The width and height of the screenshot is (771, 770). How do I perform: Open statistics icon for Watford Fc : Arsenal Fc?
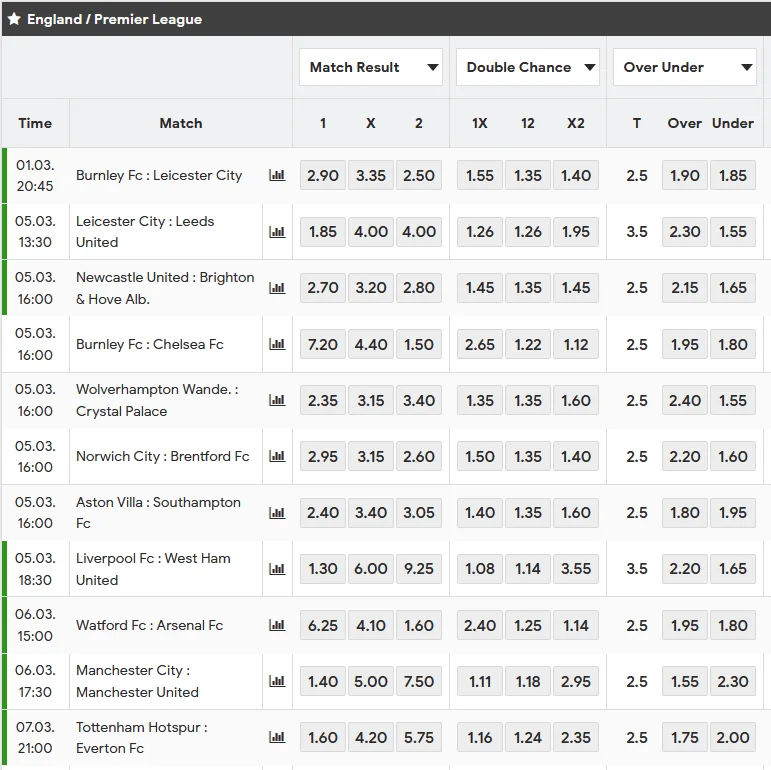click(277, 625)
